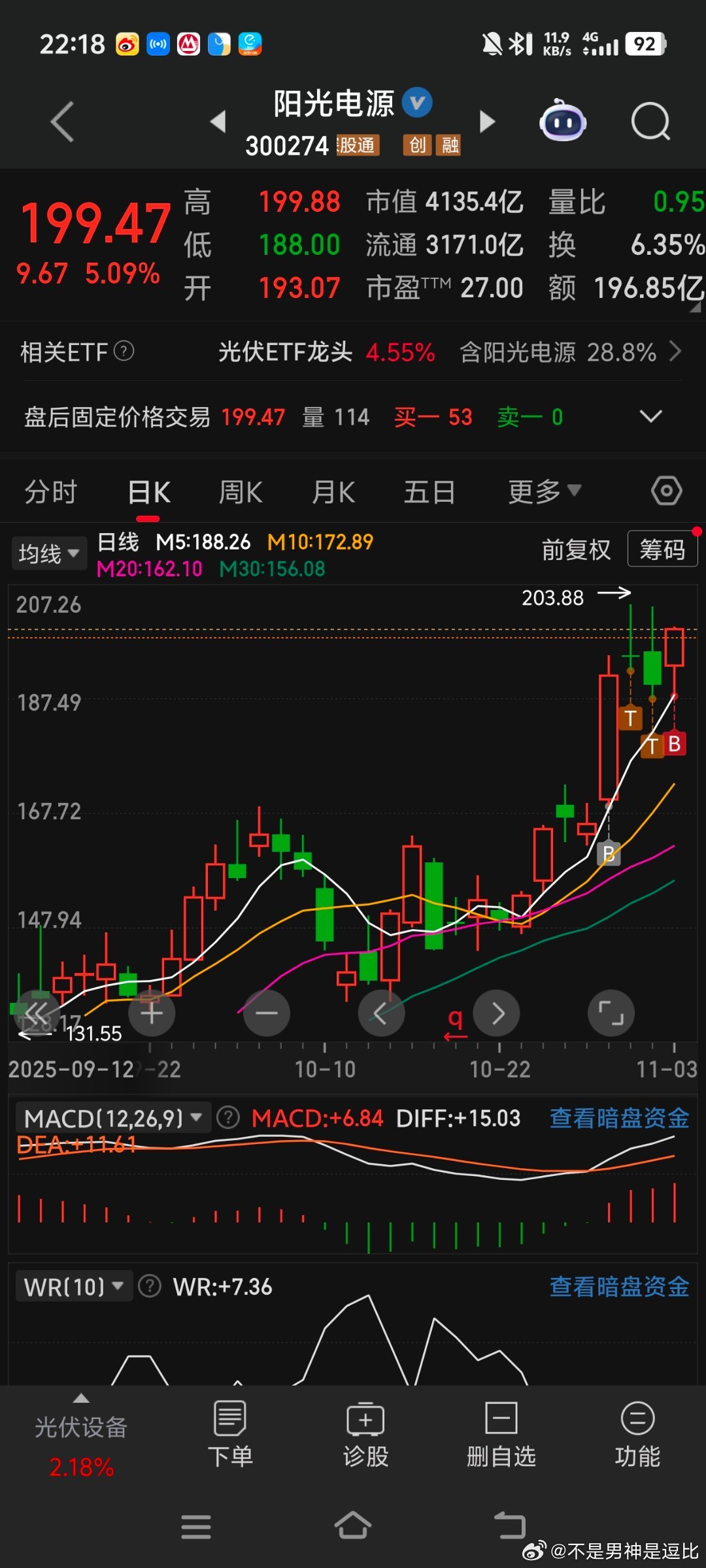Switch to 周K tab
The image size is (706, 1568).
pyautogui.click(x=241, y=491)
